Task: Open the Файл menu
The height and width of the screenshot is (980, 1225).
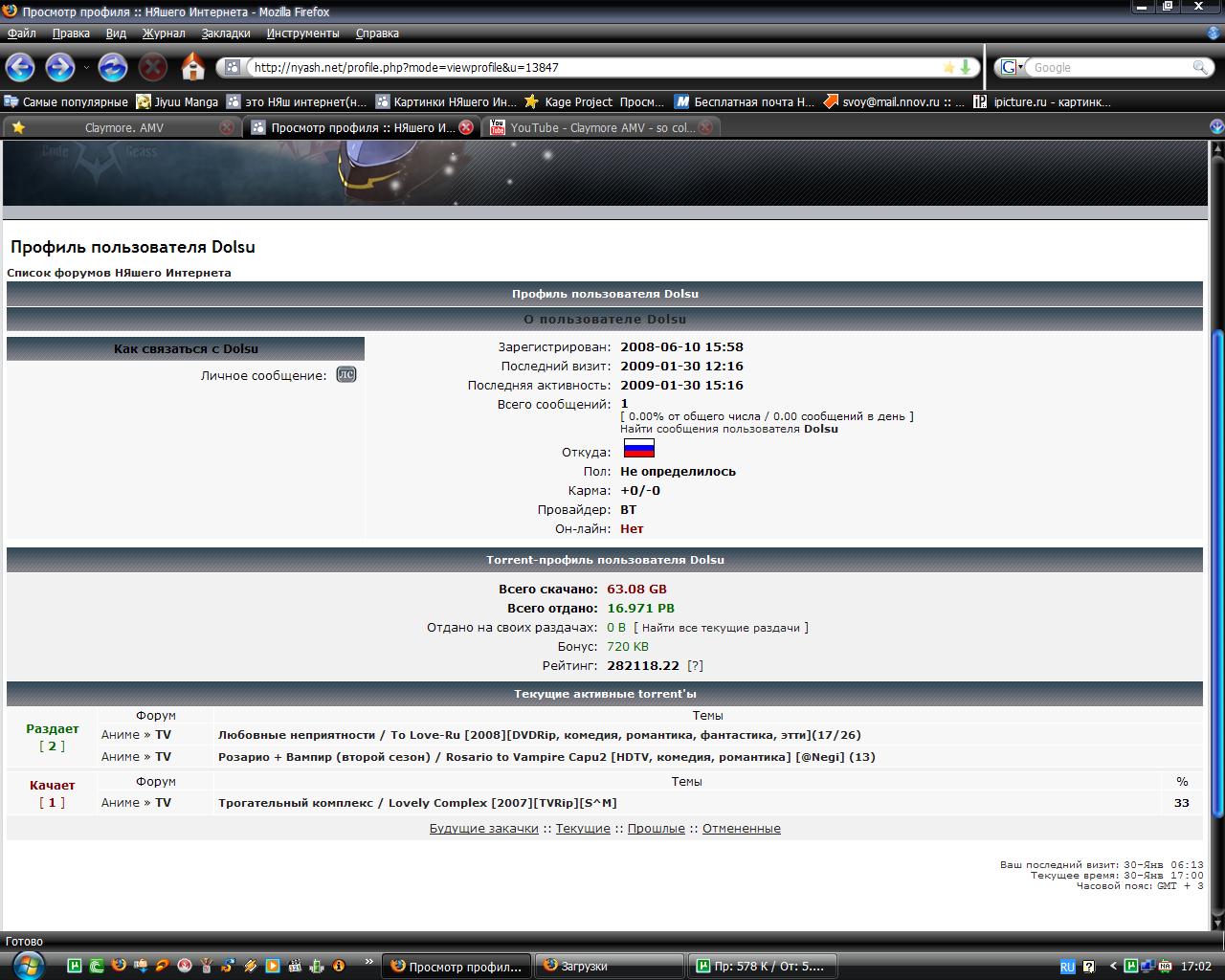Action: [21, 33]
